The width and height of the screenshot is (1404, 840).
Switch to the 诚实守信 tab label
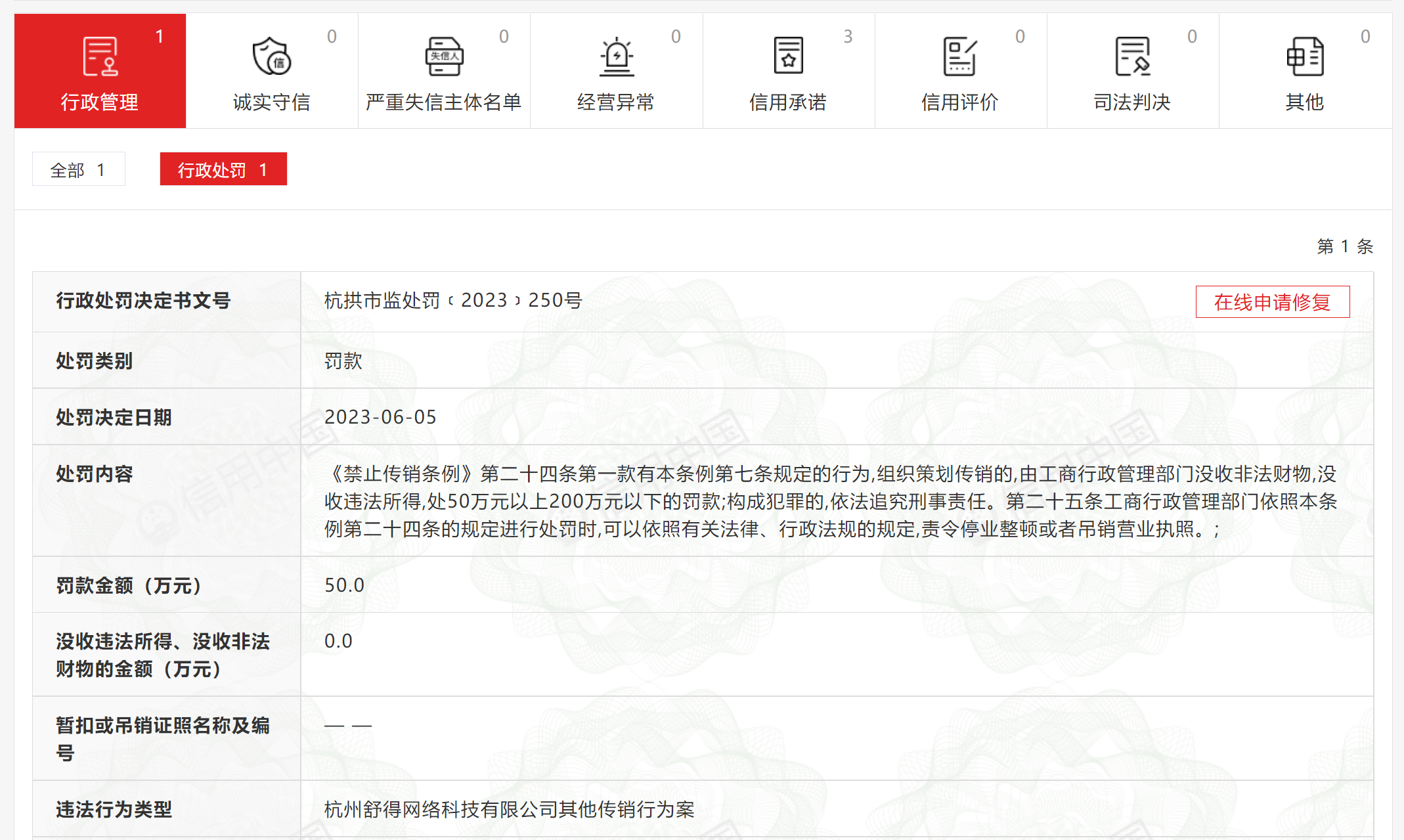272,102
